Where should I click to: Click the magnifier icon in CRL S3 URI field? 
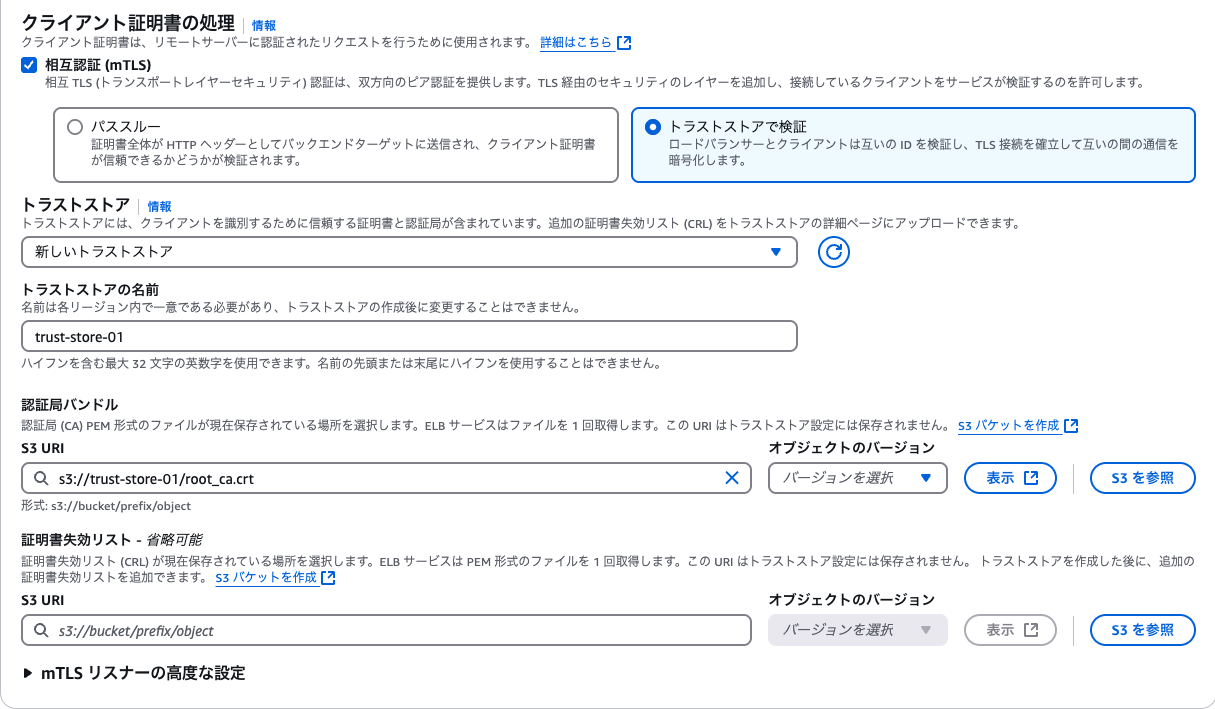(x=42, y=630)
